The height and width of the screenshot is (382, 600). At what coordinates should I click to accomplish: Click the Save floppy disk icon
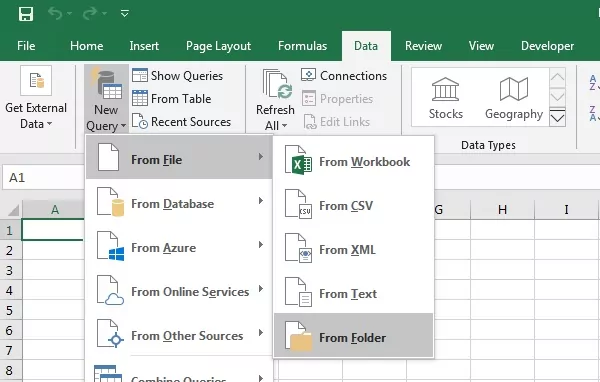pos(26,14)
